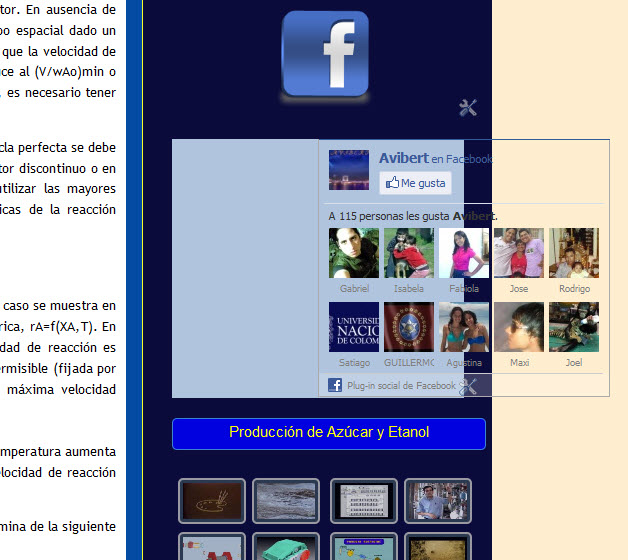Screen dimensions: 628x560
Task: Open the colored map diagram thumbnail
Action: tap(364, 547)
